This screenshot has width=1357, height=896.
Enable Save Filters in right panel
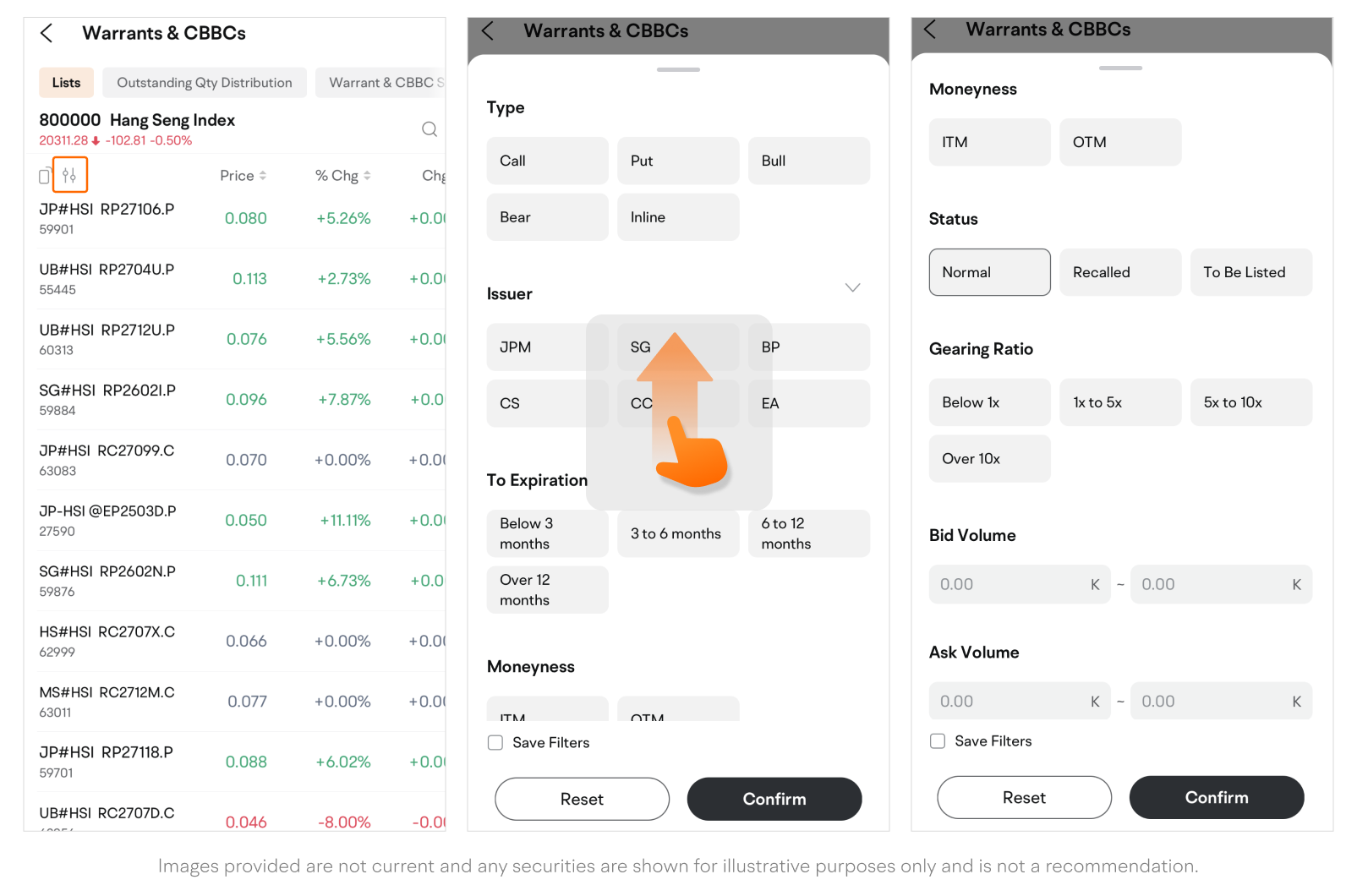pyautogui.click(x=938, y=741)
